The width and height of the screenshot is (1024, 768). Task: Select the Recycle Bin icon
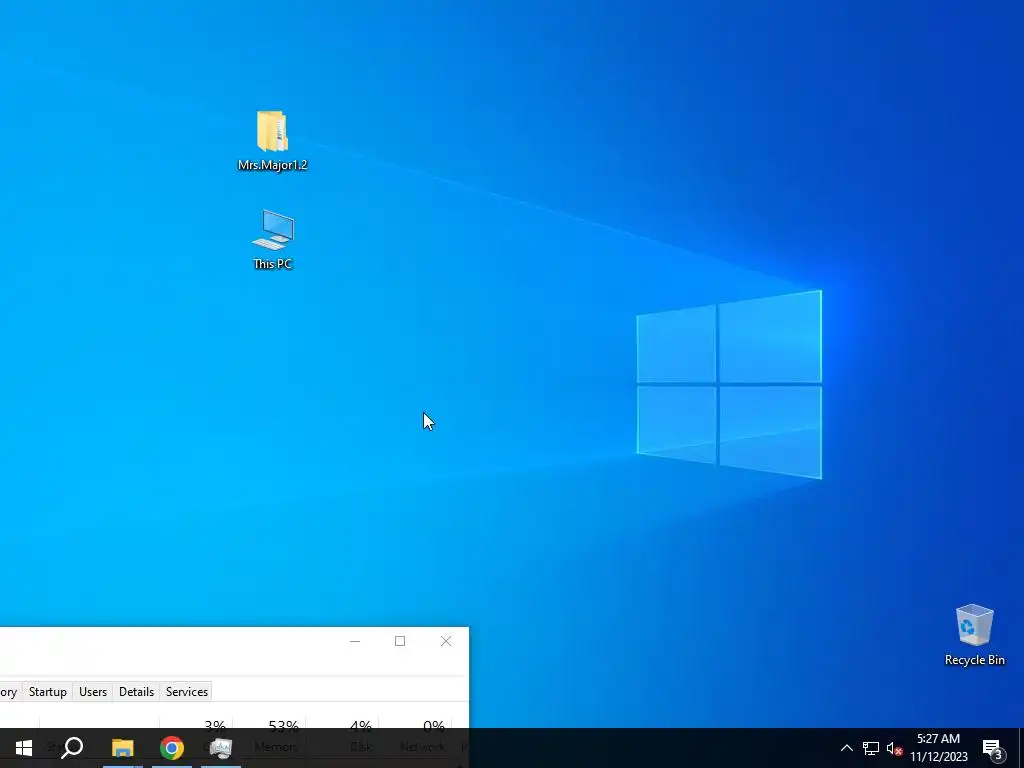click(x=974, y=635)
